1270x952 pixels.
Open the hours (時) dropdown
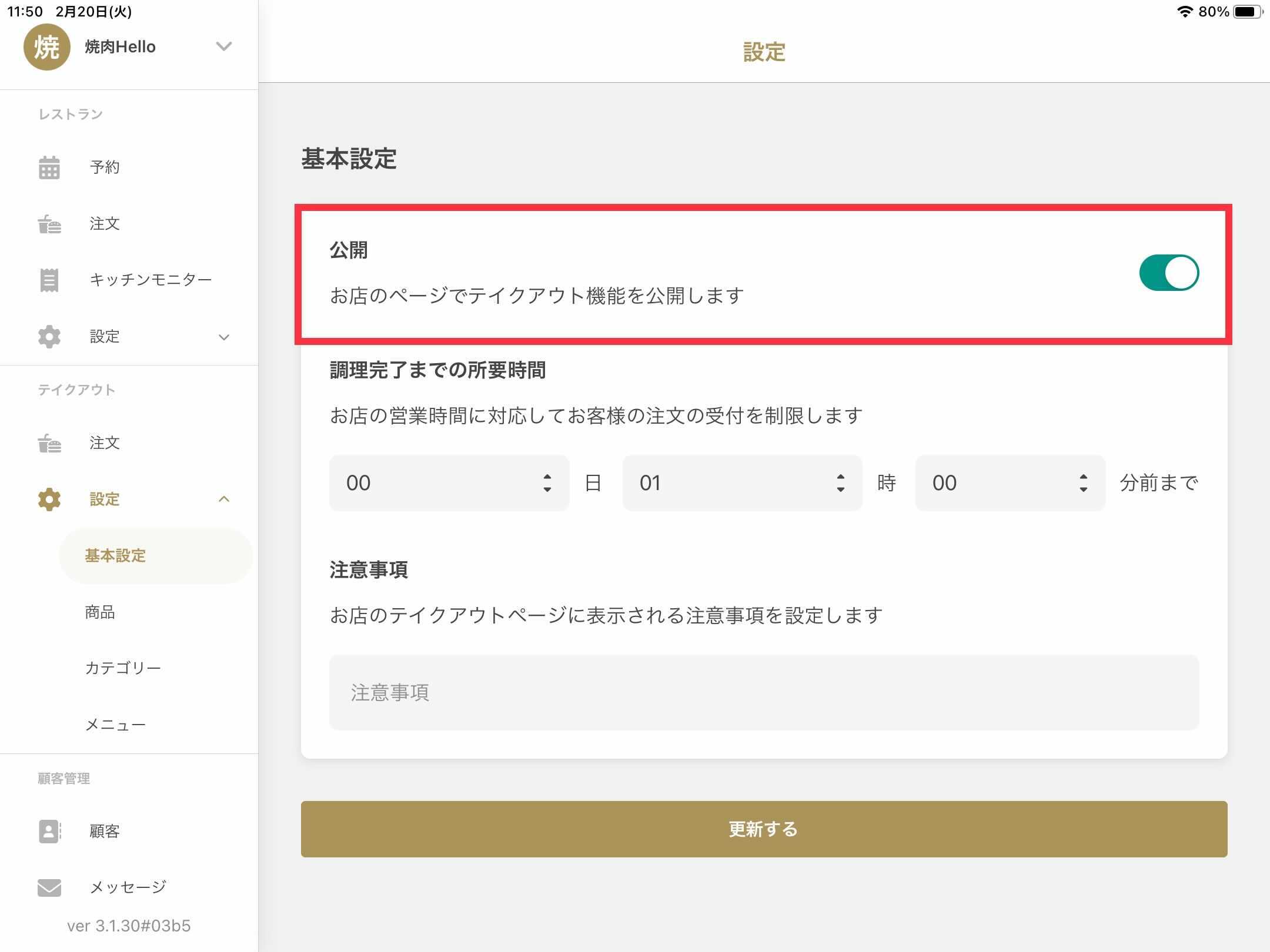pyautogui.click(x=742, y=483)
